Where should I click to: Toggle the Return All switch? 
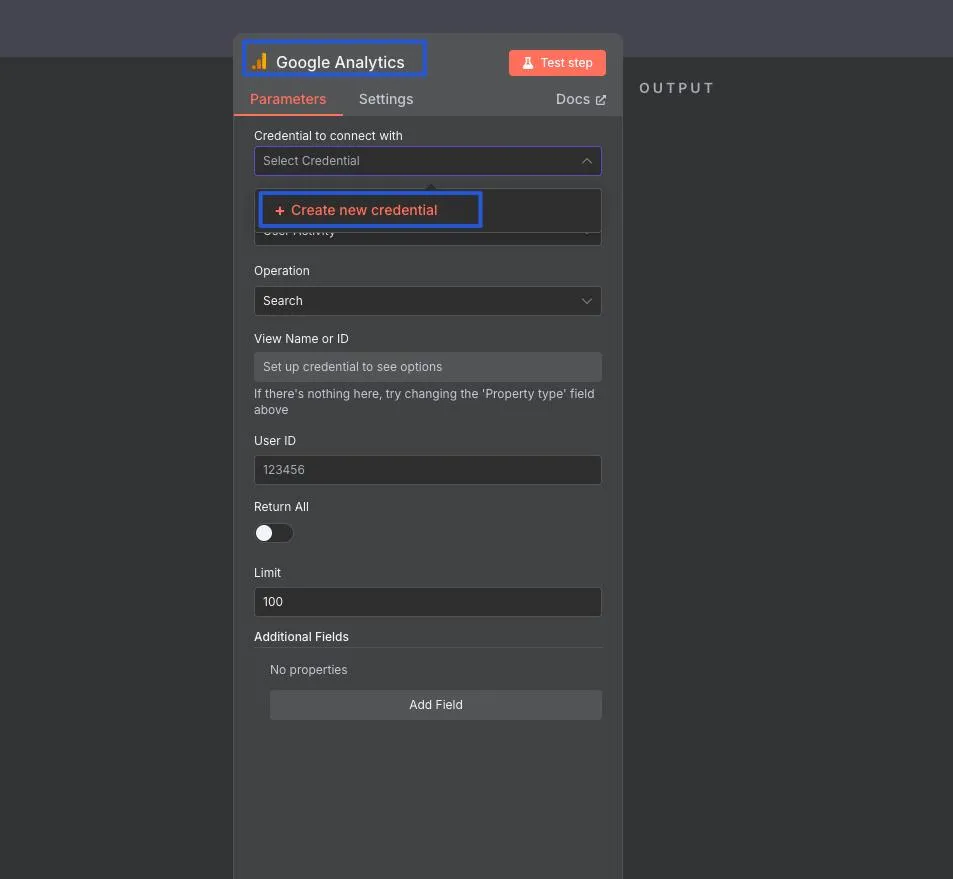(273, 533)
